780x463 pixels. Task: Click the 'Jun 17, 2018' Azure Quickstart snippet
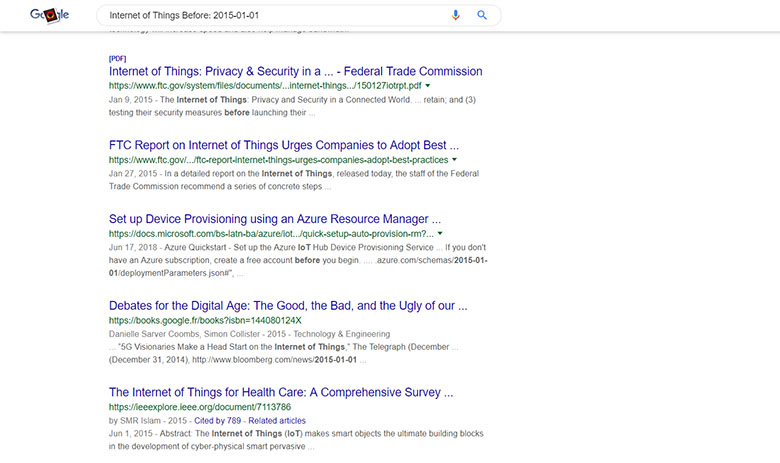pos(297,260)
